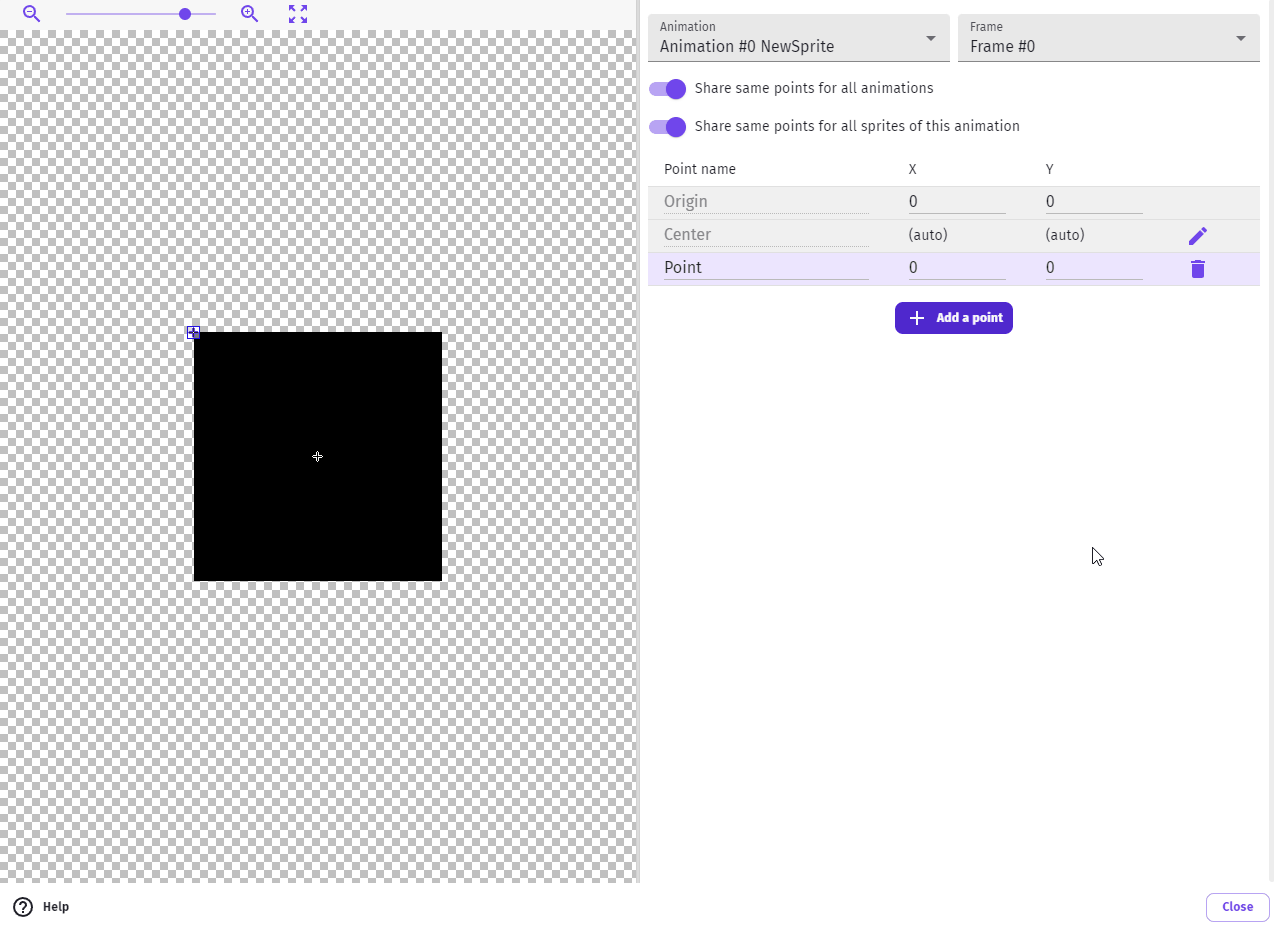The image size is (1274, 928).
Task: Click the Close button
Action: [1238, 907]
